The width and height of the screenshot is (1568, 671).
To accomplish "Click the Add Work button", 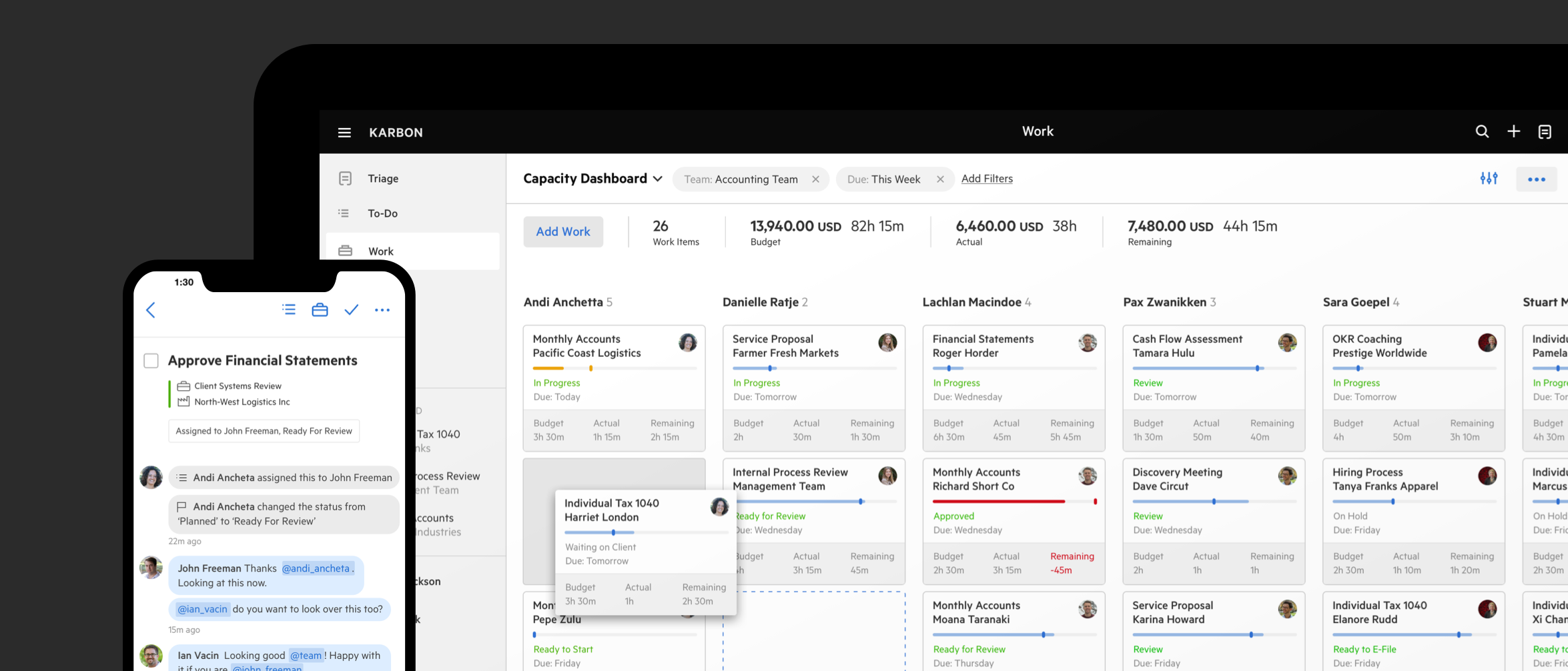I will [563, 231].
